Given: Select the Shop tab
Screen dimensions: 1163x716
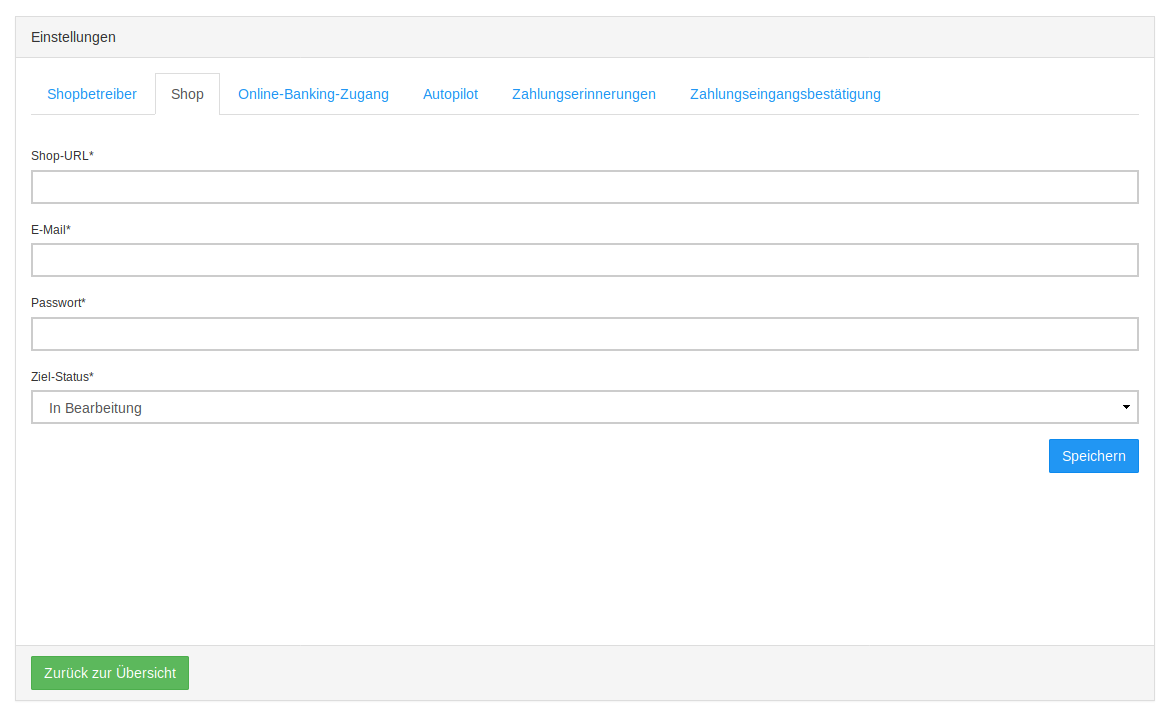Looking at the screenshot, I should coord(187,94).
